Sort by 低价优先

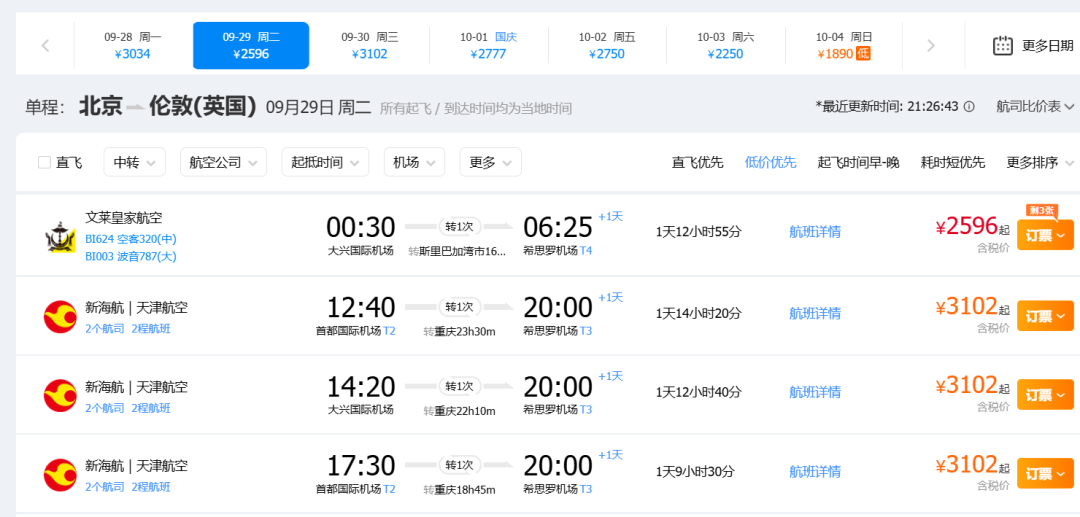[x=770, y=163]
